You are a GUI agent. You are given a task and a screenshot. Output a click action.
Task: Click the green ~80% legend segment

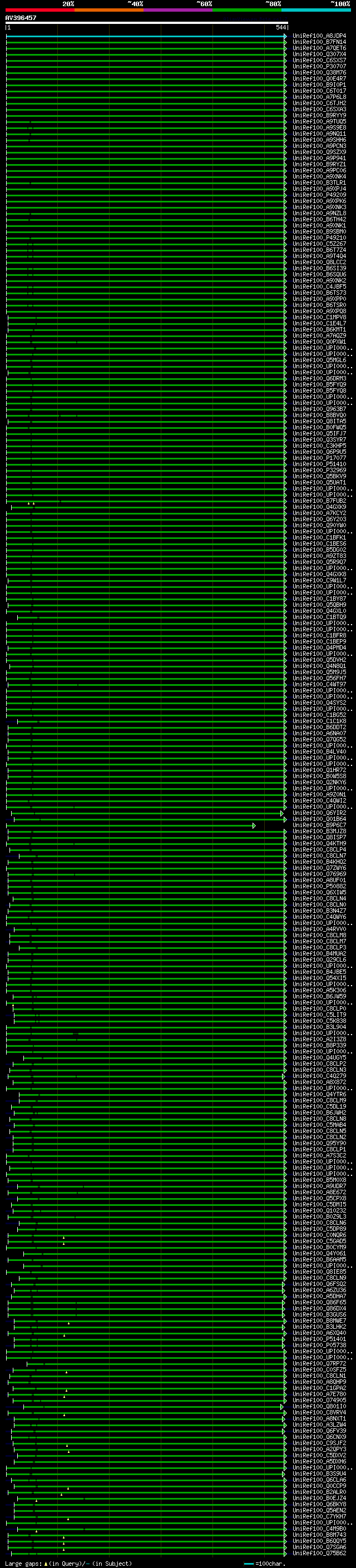pos(247,10)
